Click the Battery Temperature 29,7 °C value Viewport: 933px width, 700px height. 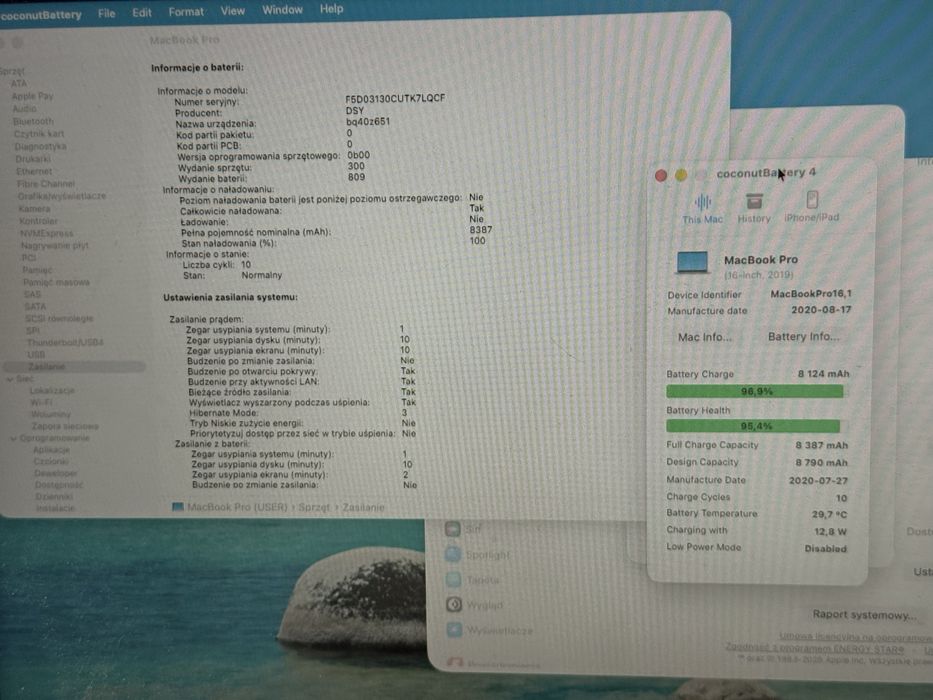829,514
